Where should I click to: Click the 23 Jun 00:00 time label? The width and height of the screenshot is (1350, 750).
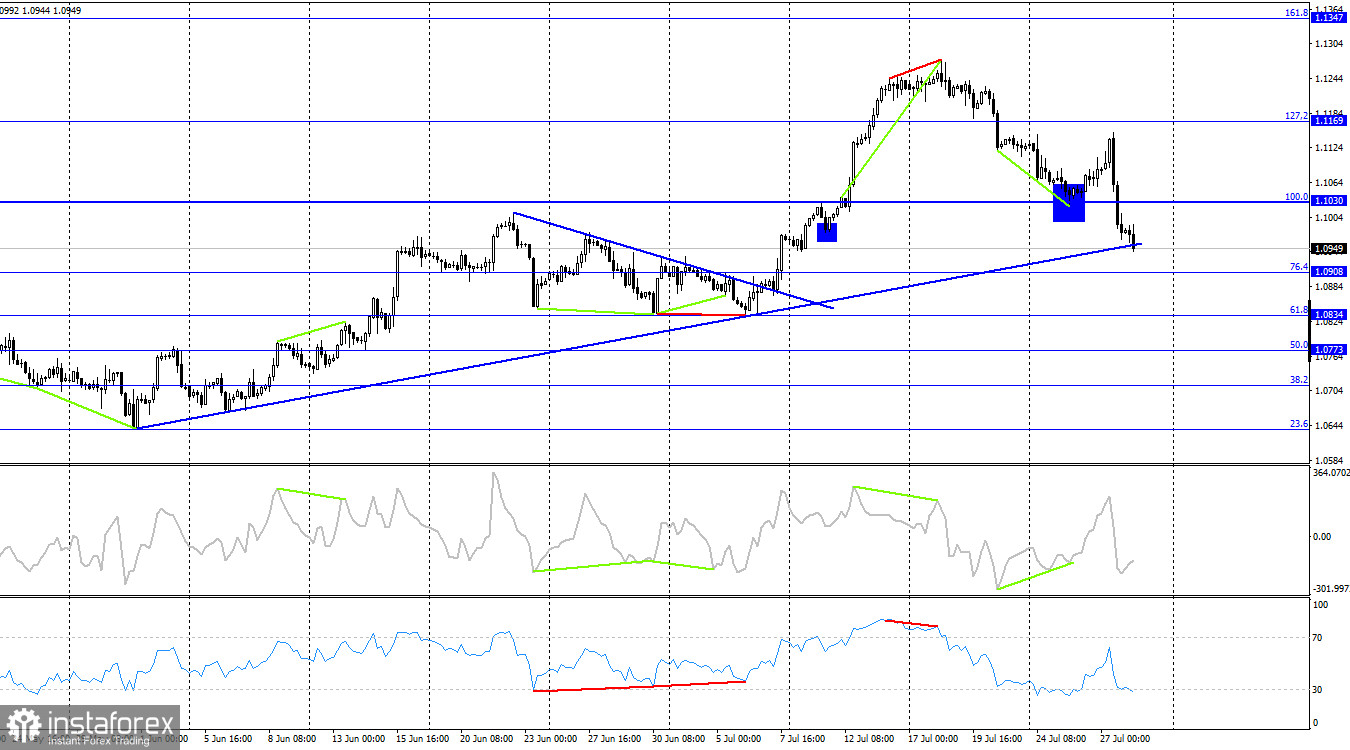pyautogui.click(x=549, y=739)
